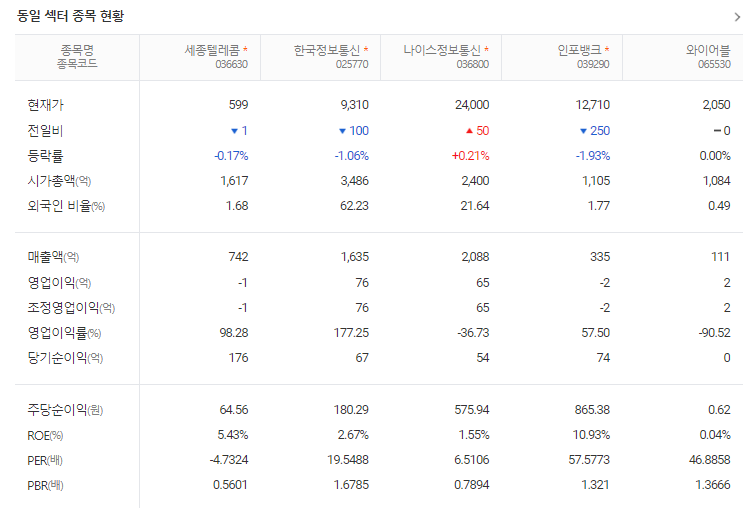Click the operating margin value 177.25

coord(351,333)
